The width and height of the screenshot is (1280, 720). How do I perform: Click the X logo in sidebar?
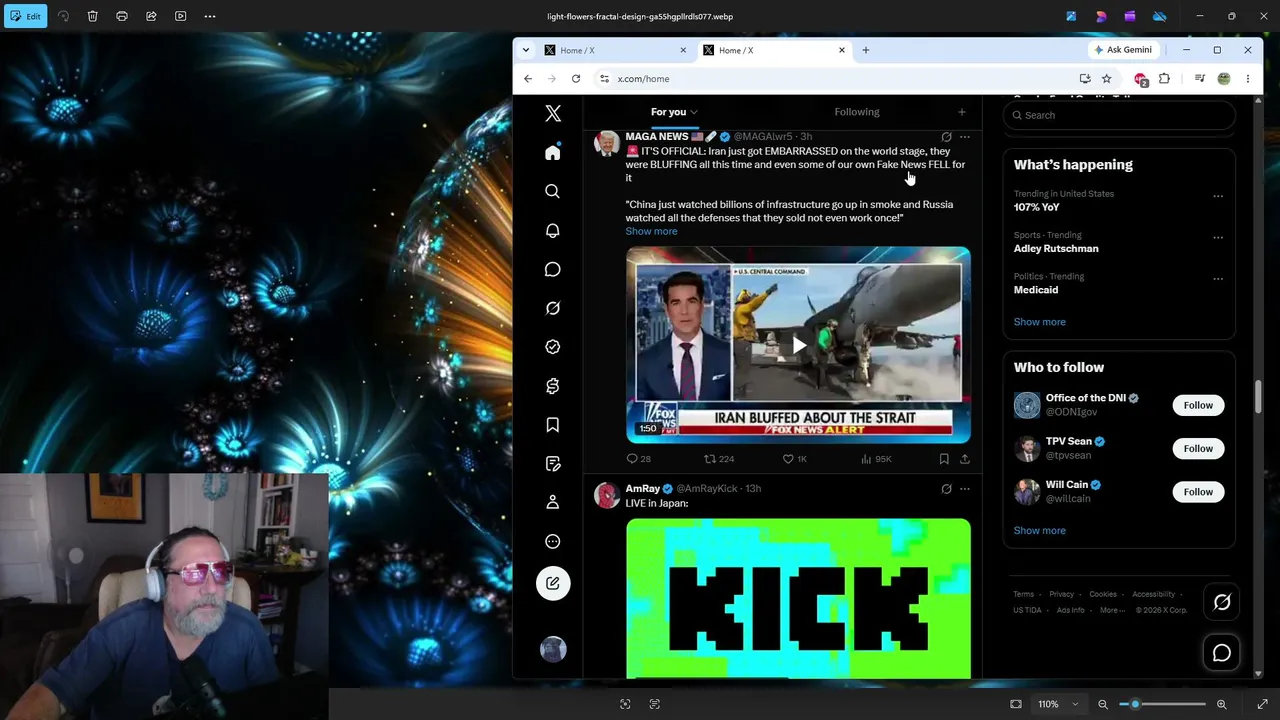(x=553, y=114)
